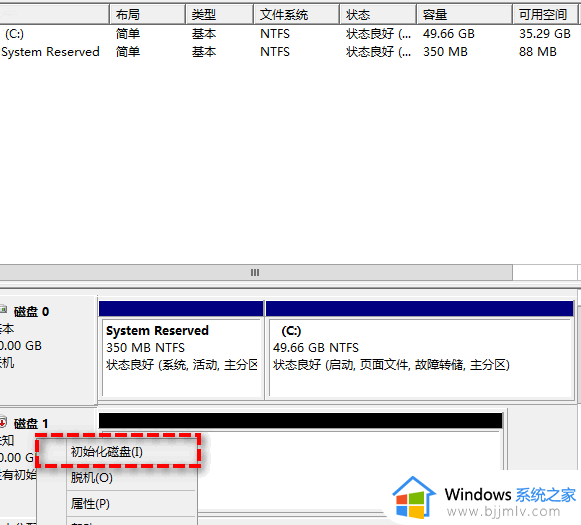This screenshot has width=581, height=525.
Task: Click 状态良好 status of C: row
Action: point(378,34)
